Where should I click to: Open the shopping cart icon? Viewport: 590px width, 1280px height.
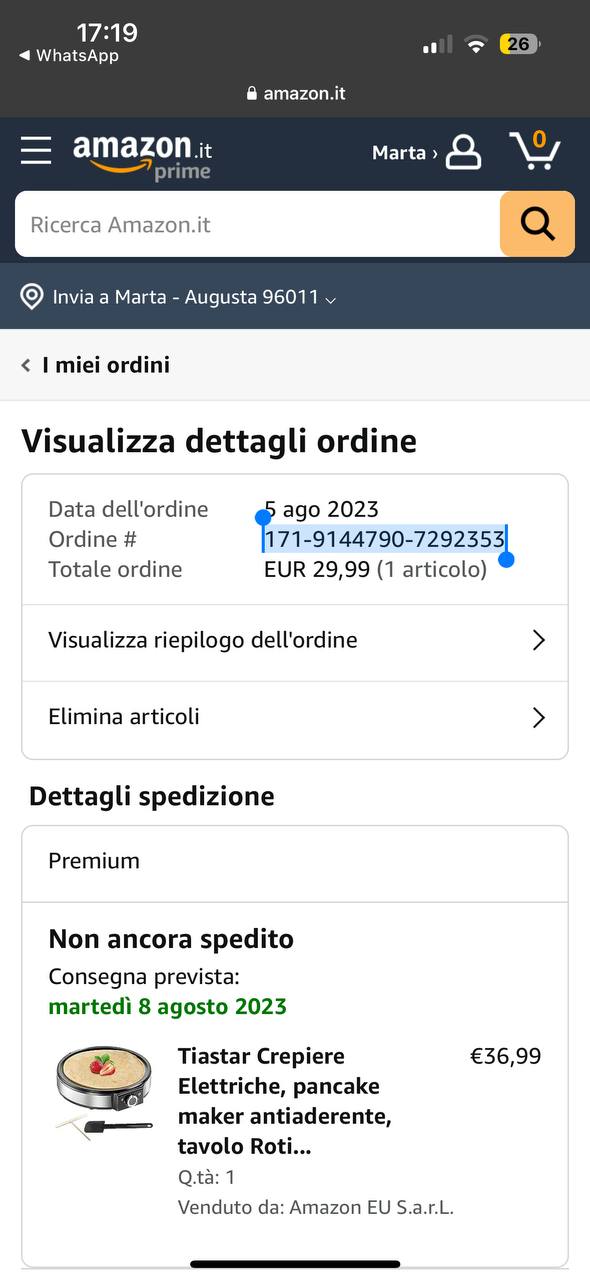(536, 151)
